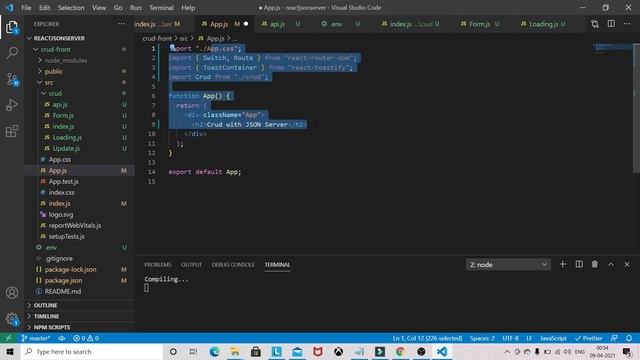Open the PROBLEMS panel tab
This screenshot has width=640, height=360.
tap(158, 264)
